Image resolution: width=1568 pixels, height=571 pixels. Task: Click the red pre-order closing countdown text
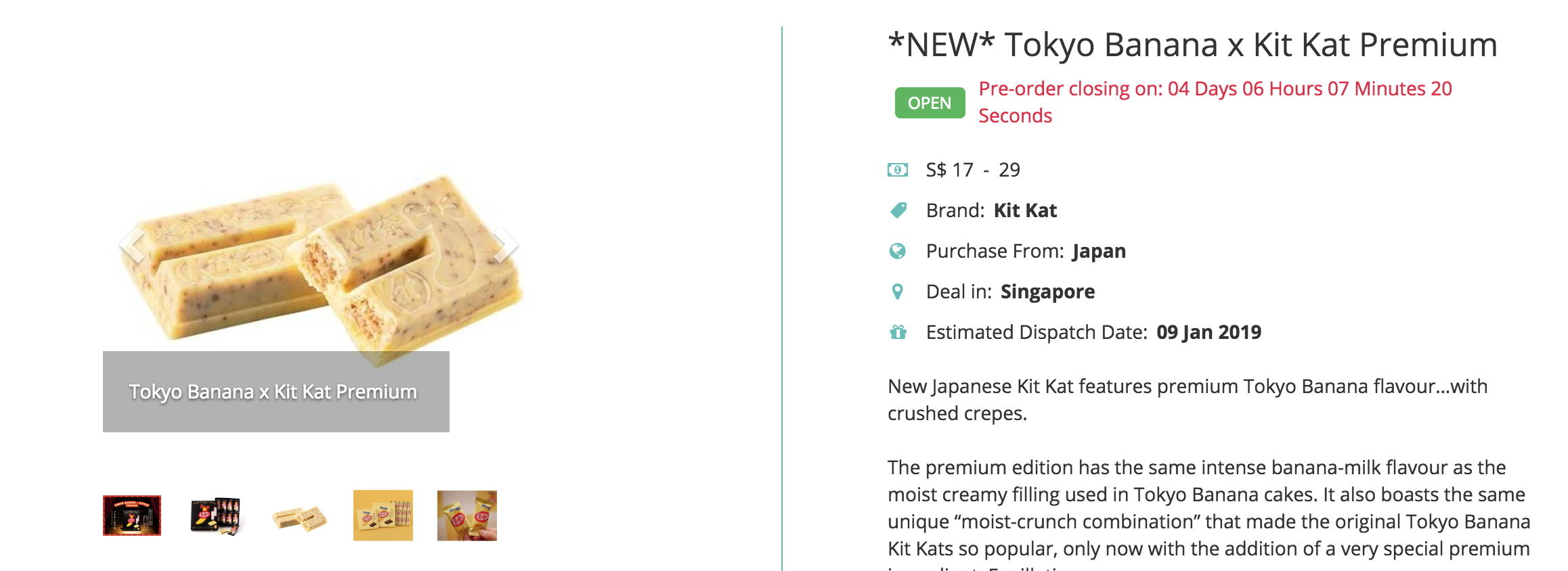click(x=1215, y=89)
